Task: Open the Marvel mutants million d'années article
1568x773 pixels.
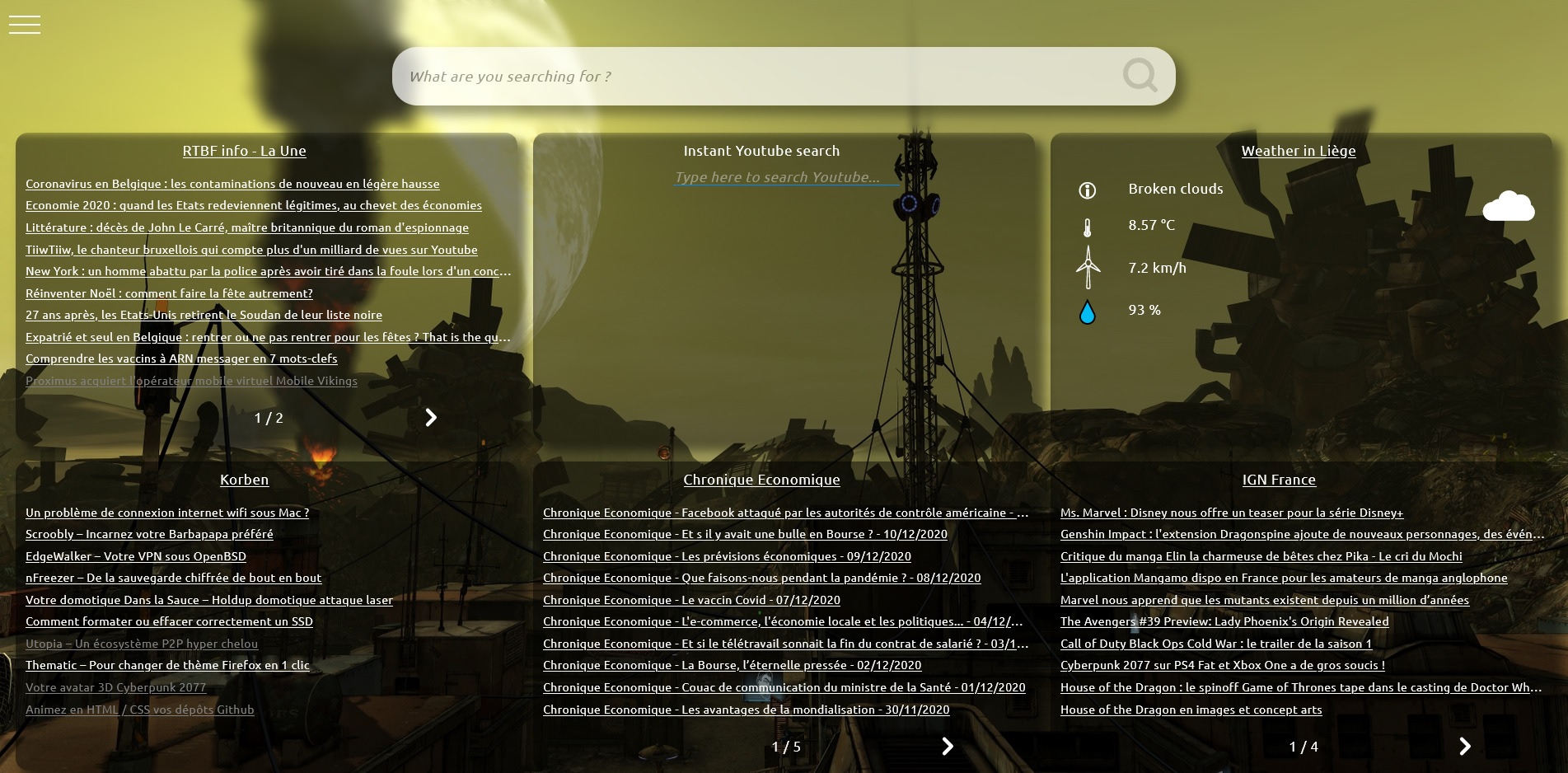Action: 1265,600
